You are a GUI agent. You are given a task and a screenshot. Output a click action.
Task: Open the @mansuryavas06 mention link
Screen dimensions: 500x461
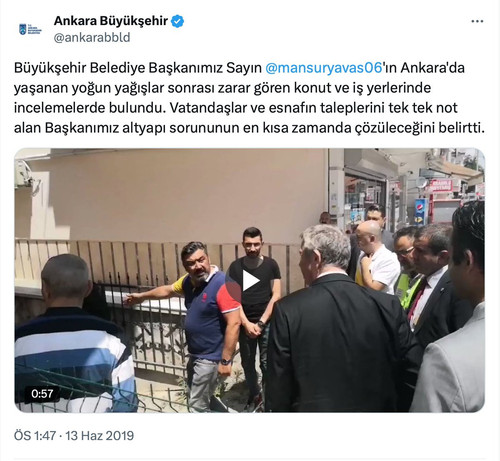323,68
